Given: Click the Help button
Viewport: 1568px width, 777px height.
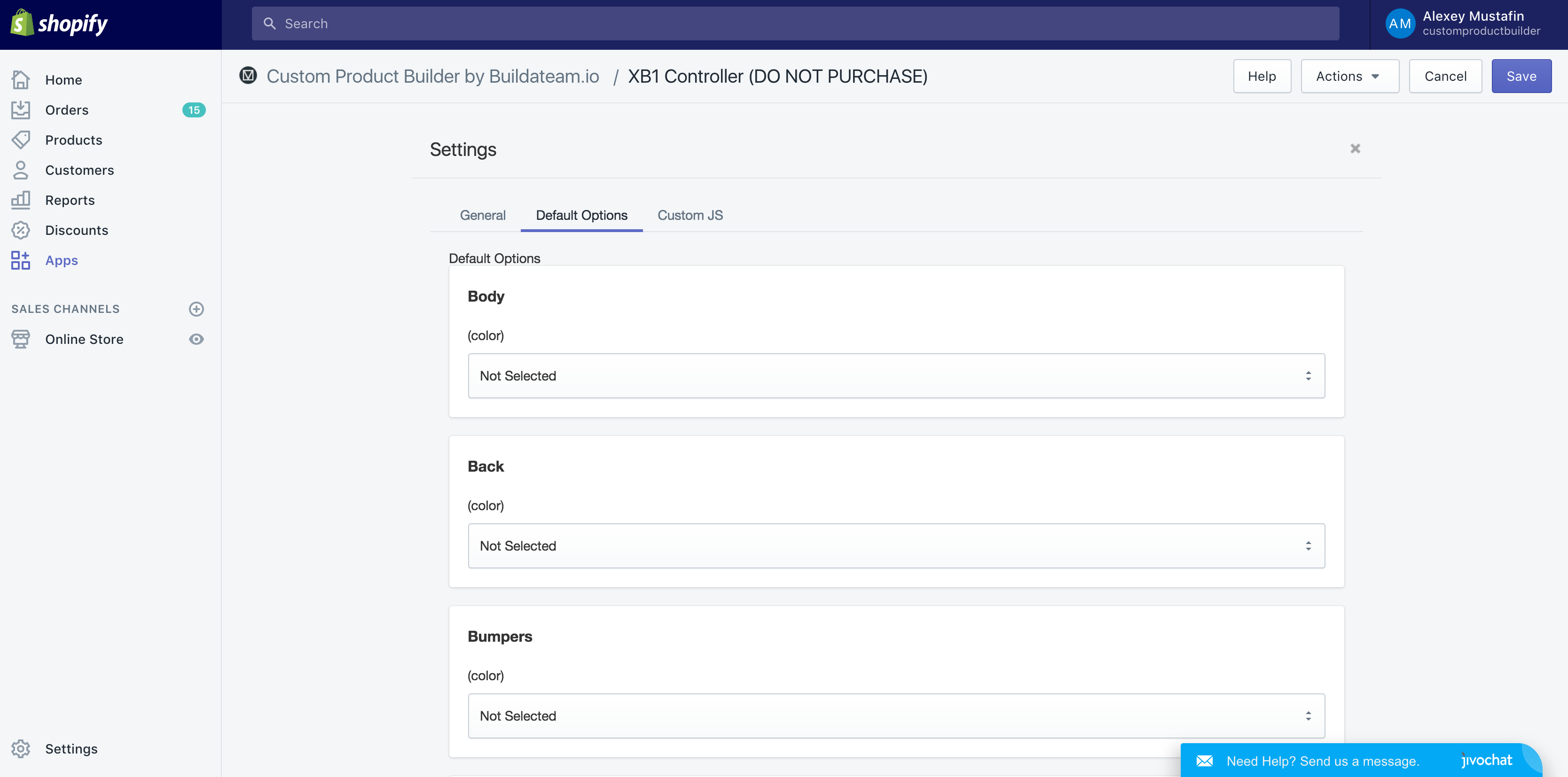Looking at the screenshot, I should (1262, 76).
